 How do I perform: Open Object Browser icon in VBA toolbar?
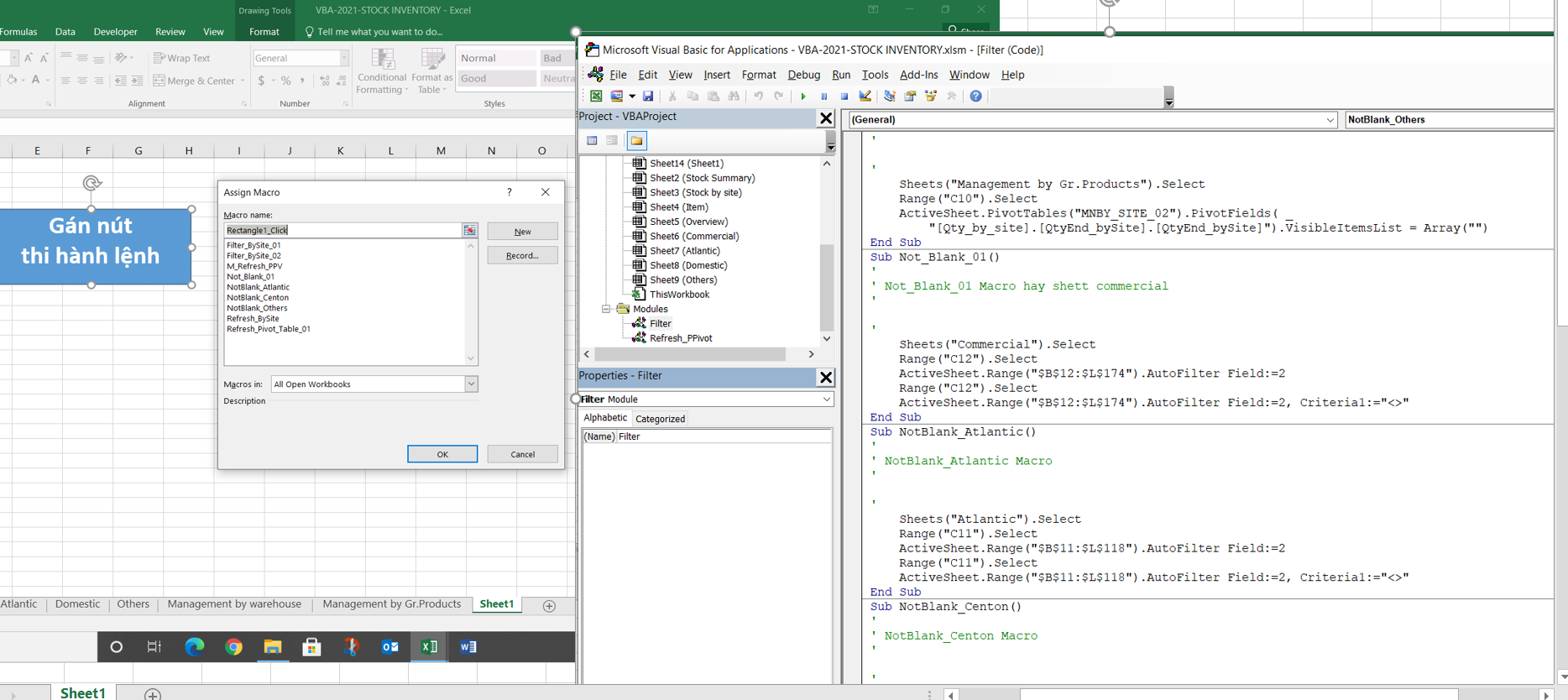(x=931, y=97)
